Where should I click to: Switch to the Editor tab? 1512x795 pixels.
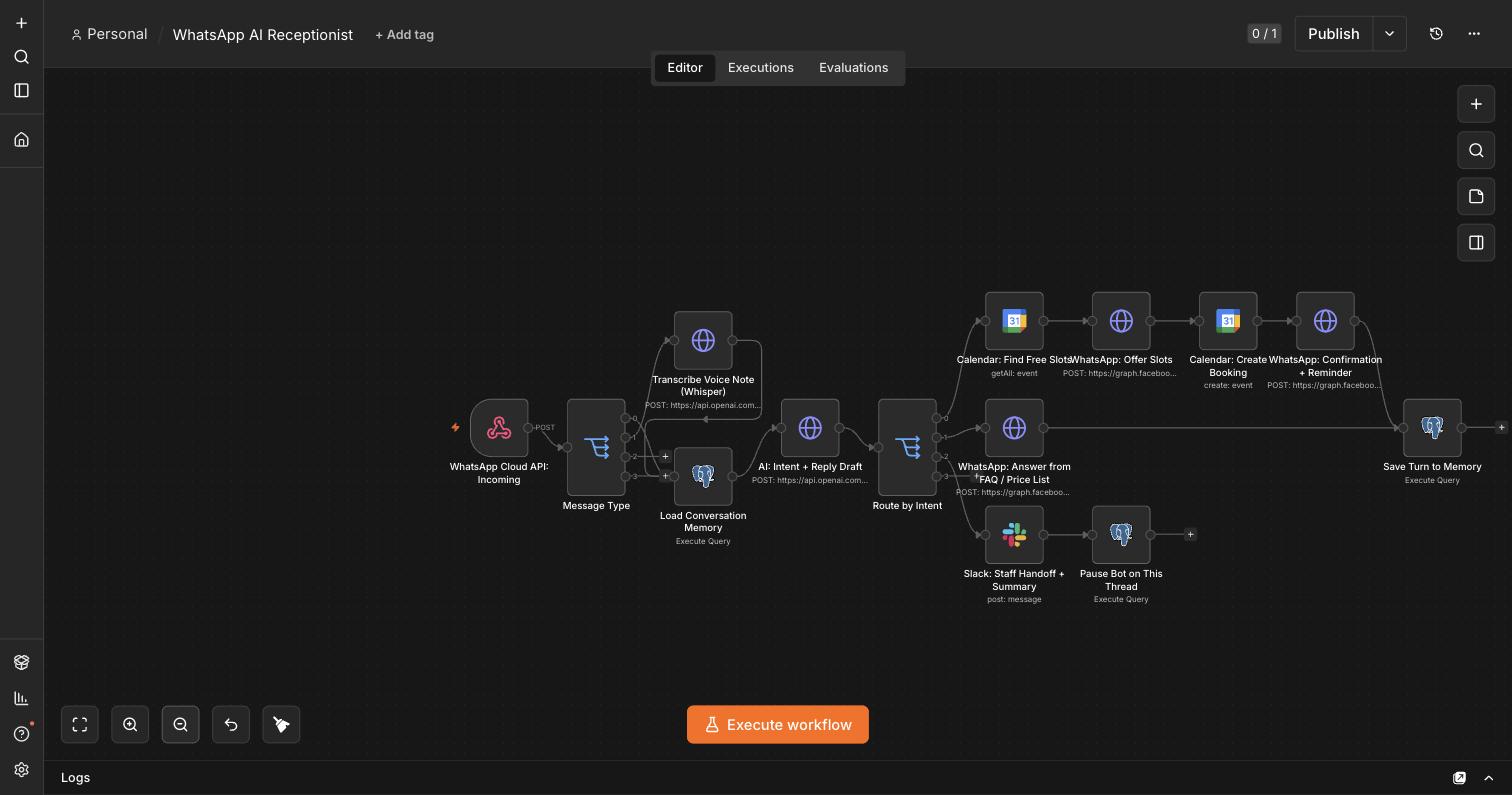coord(685,68)
